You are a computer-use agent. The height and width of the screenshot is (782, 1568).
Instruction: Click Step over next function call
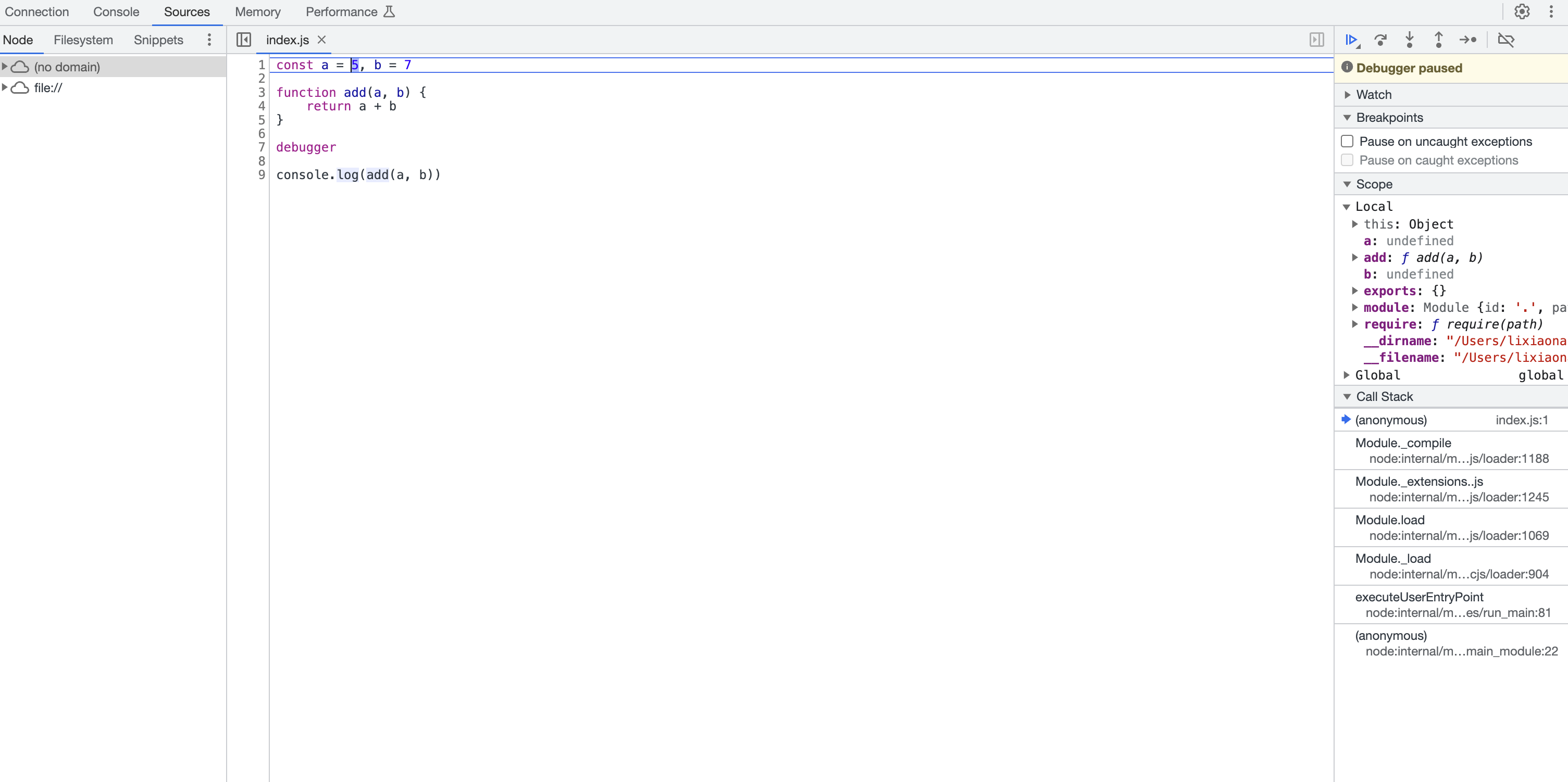pyautogui.click(x=1380, y=40)
